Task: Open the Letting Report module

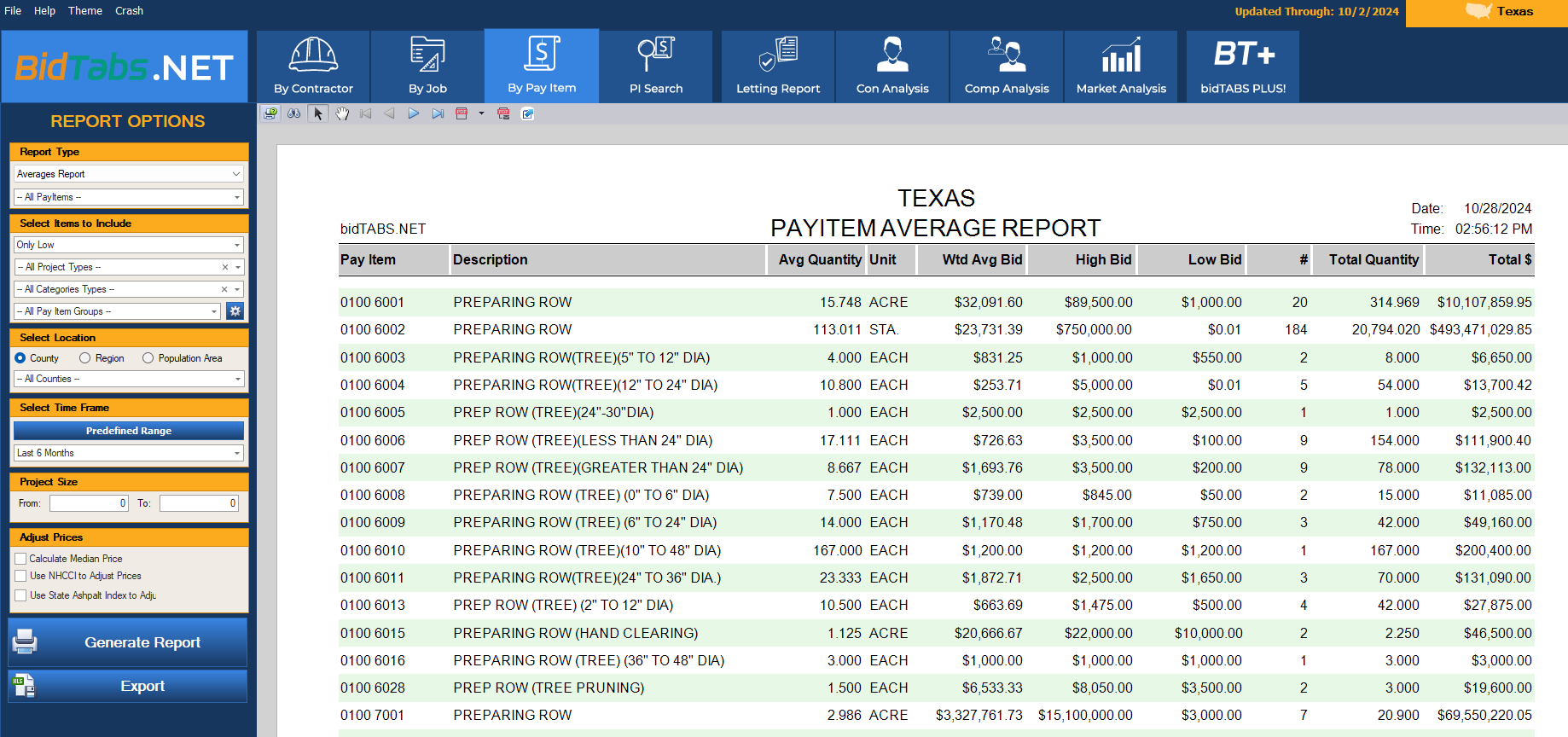Action: click(x=778, y=67)
